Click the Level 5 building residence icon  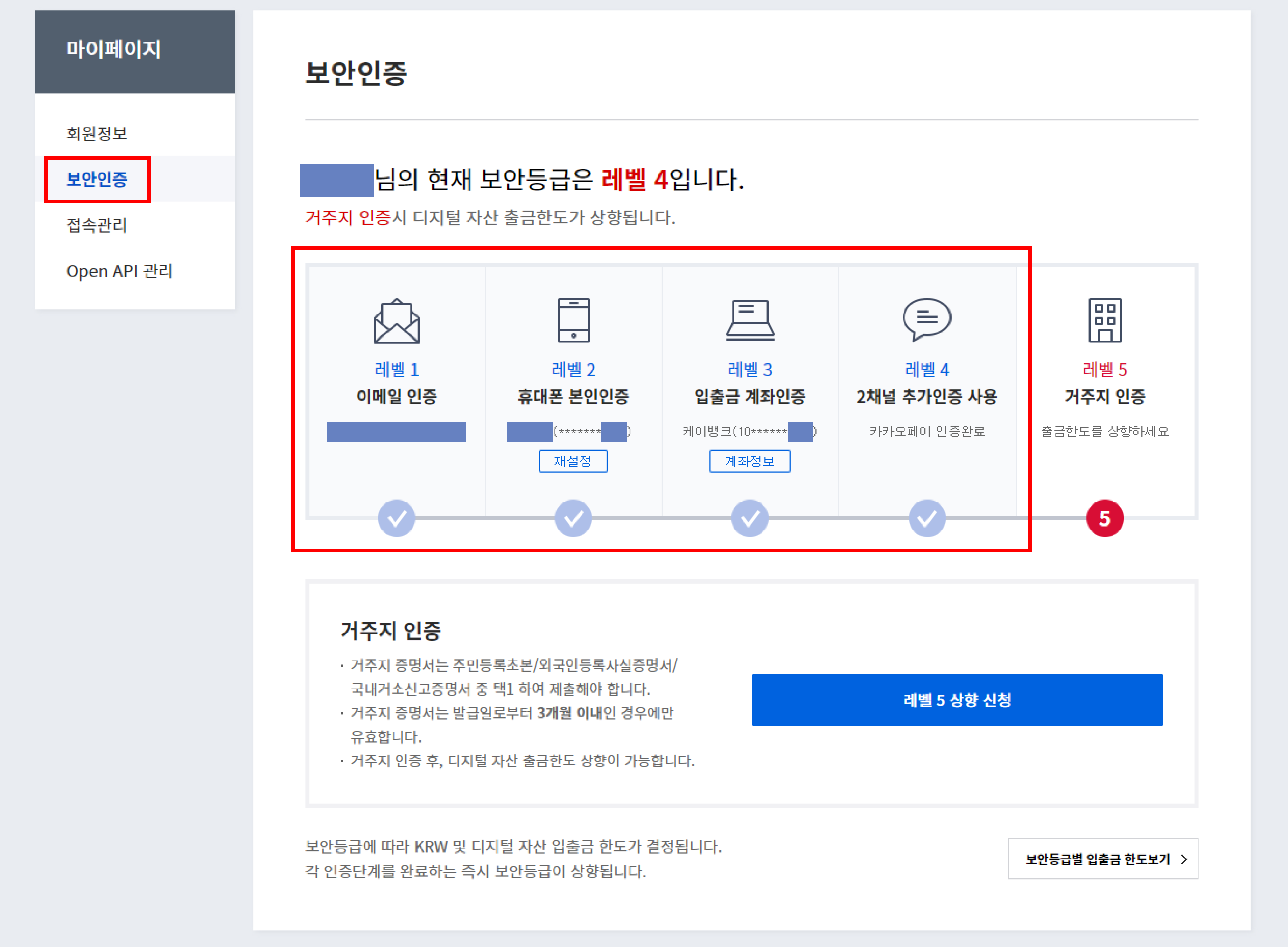pyautogui.click(x=1104, y=320)
